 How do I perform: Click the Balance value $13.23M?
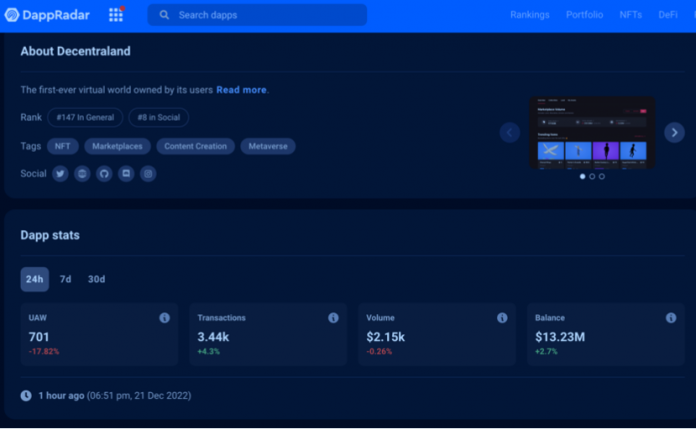coord(560,337)
